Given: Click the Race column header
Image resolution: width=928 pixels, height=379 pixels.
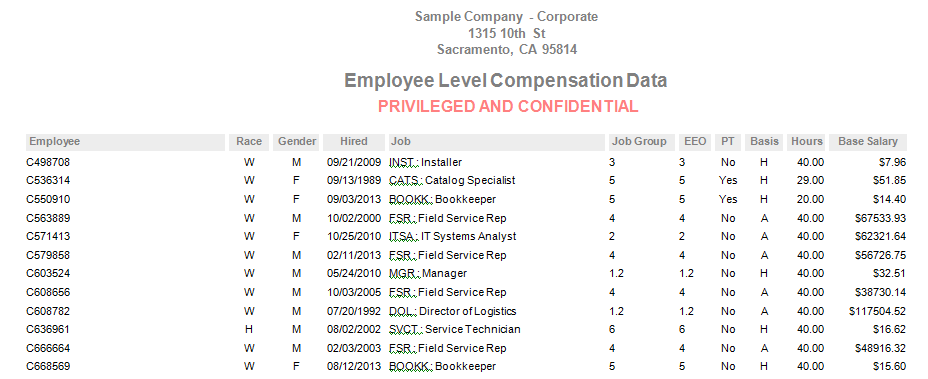Looking at the screenshot, I should (249, 142).
